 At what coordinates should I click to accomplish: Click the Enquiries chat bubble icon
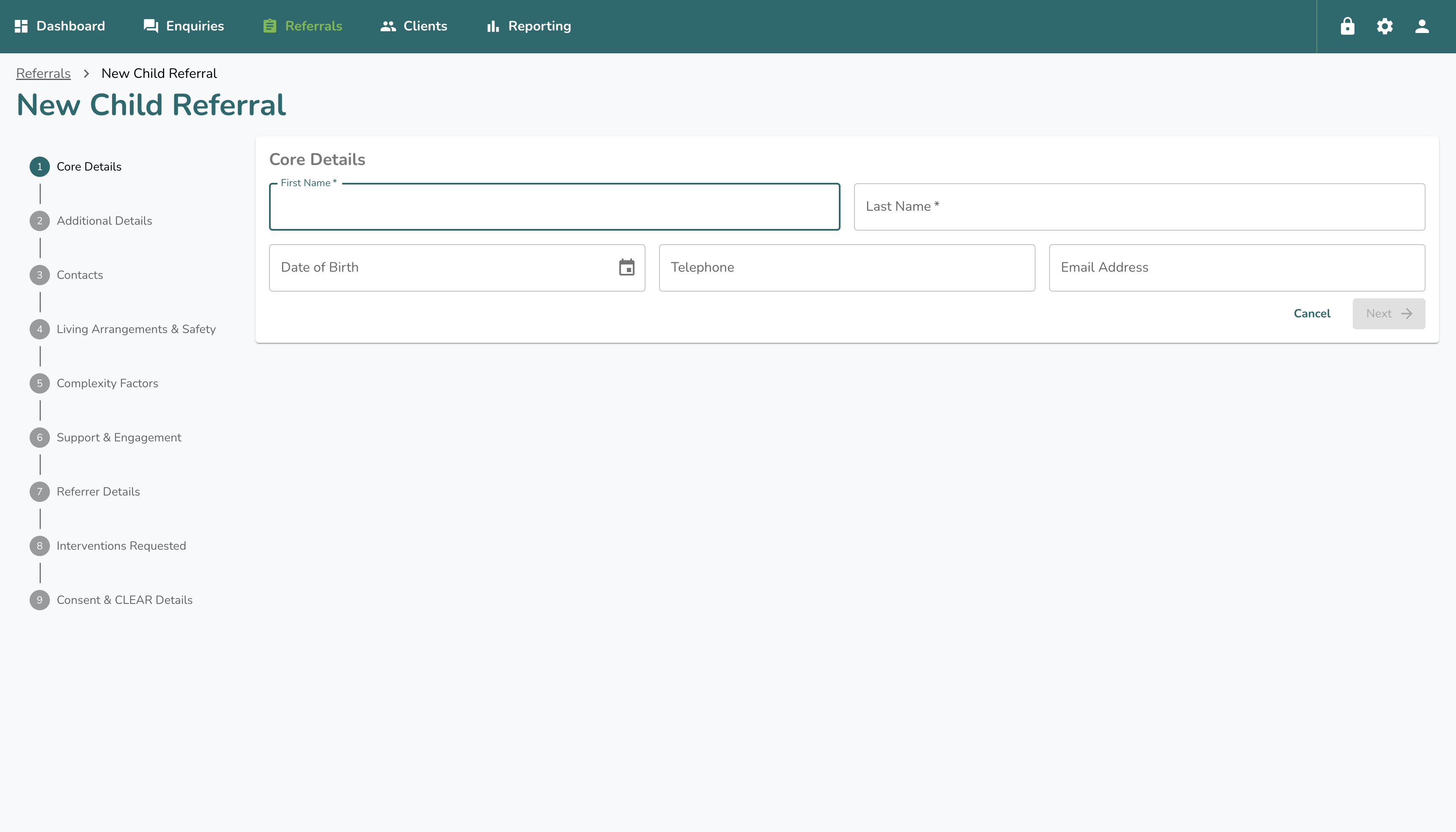pos(151,26)
